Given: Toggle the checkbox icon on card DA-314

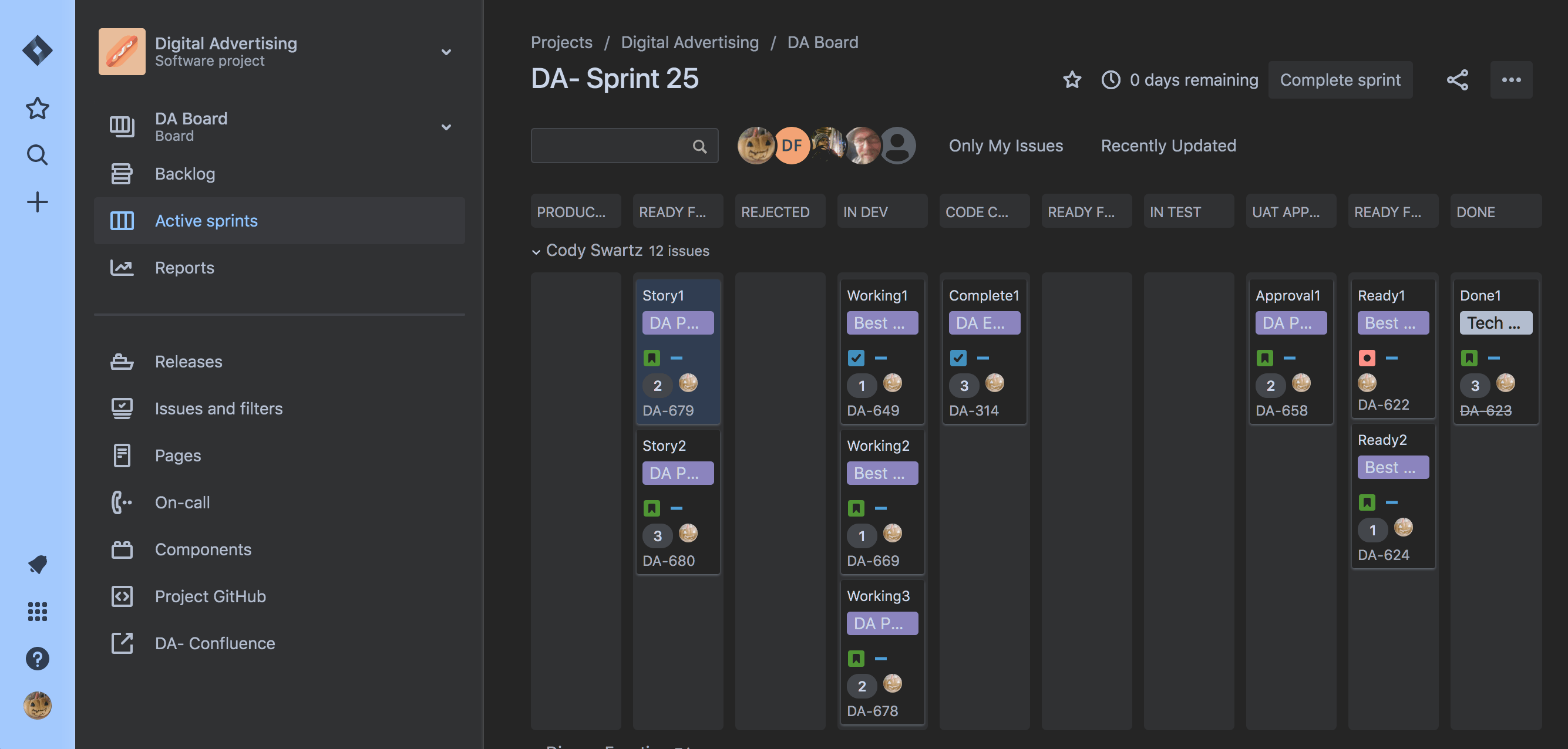Looking at the screenshot, I should click(958, 357).
